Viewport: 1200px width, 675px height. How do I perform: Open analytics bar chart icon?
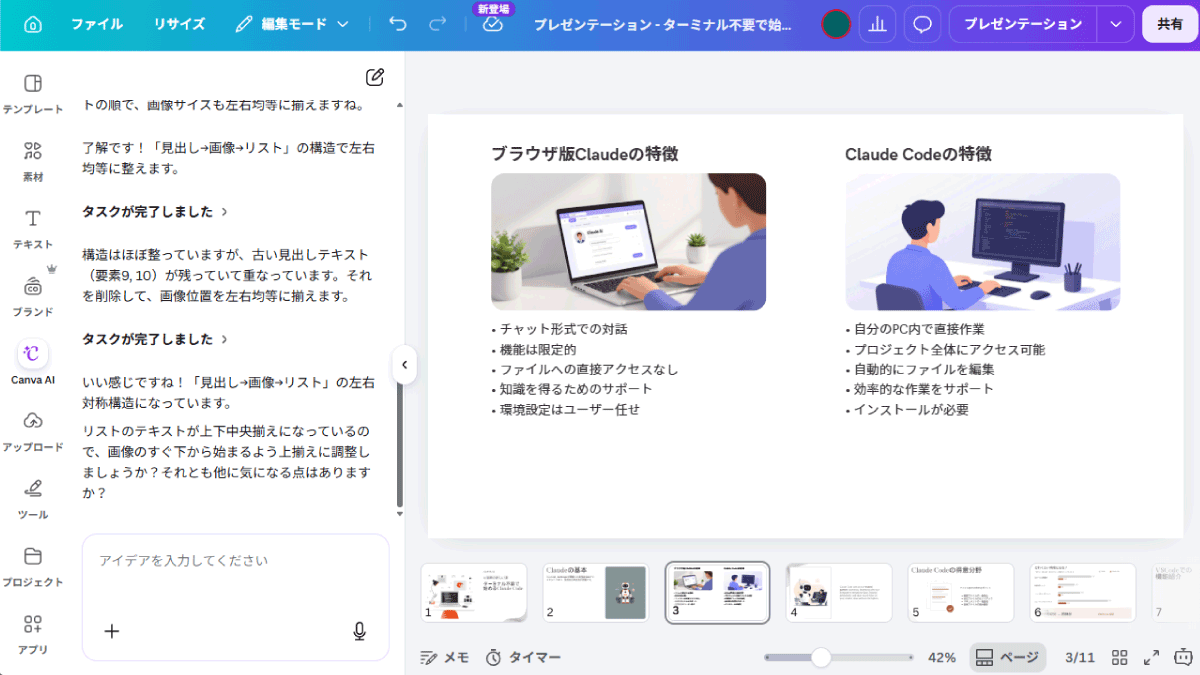tap(878, 24)
